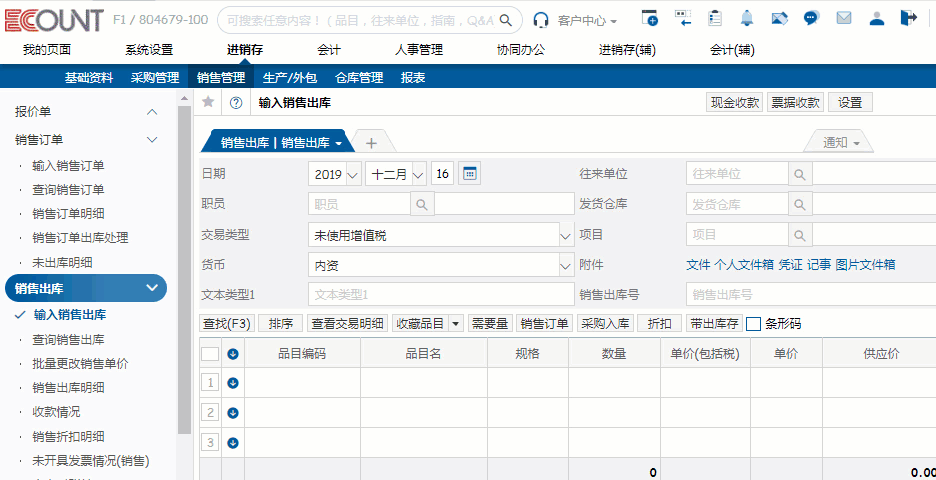The width and height of the screenshot is (936, 480).
Task: Open the 会计 top menu
Action: (329, 50)
